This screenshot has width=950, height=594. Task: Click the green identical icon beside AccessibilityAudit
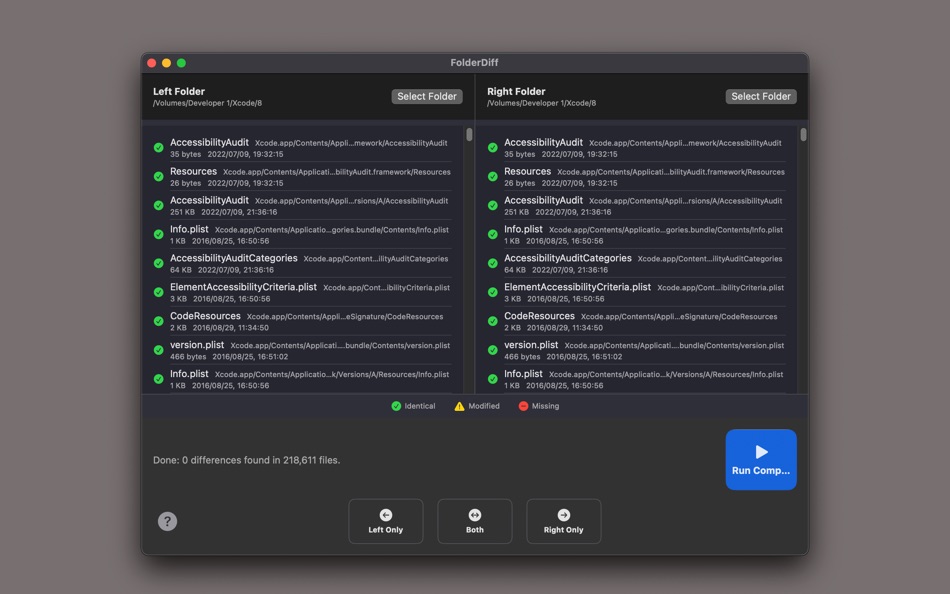click(x=158, y=146)
